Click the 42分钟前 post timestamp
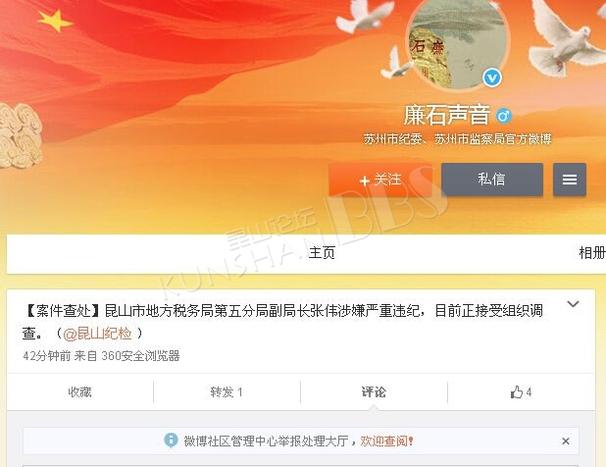 pos(47,356)
